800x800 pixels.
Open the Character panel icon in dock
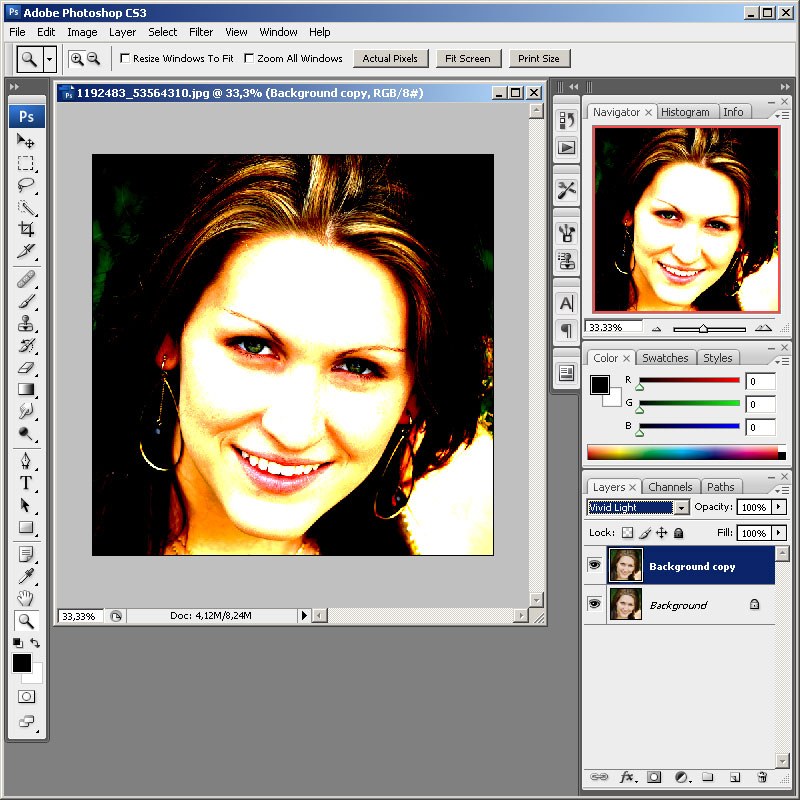coord(566,304)
